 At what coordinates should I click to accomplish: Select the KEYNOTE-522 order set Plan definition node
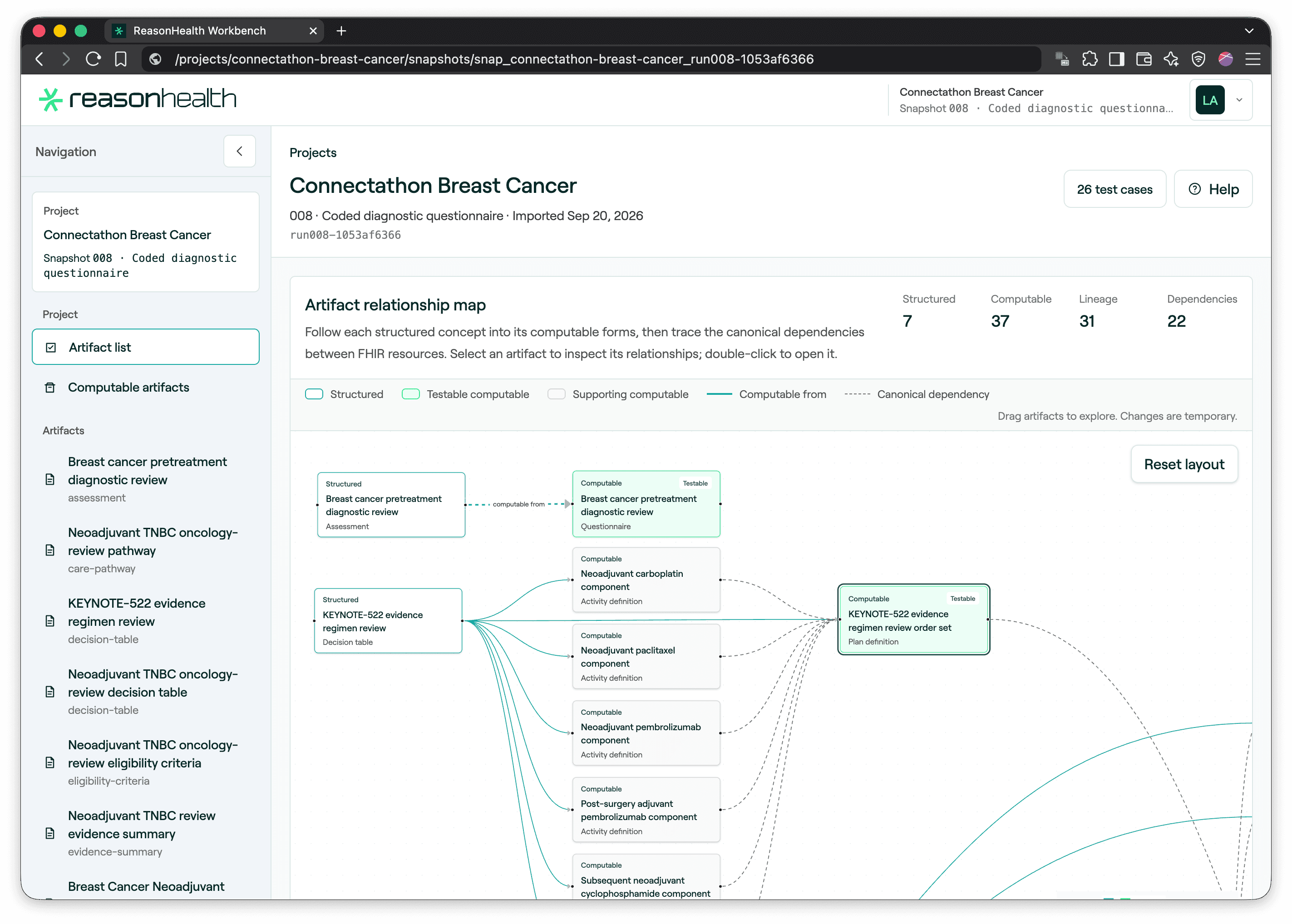pos(913,619)
